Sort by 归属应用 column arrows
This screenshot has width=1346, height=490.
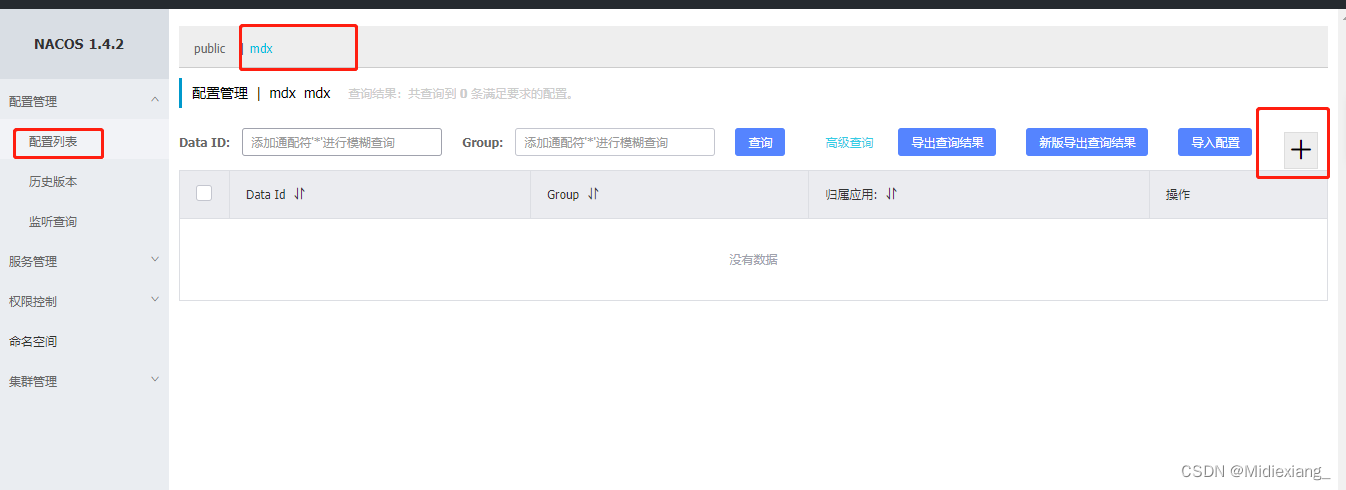891,194
